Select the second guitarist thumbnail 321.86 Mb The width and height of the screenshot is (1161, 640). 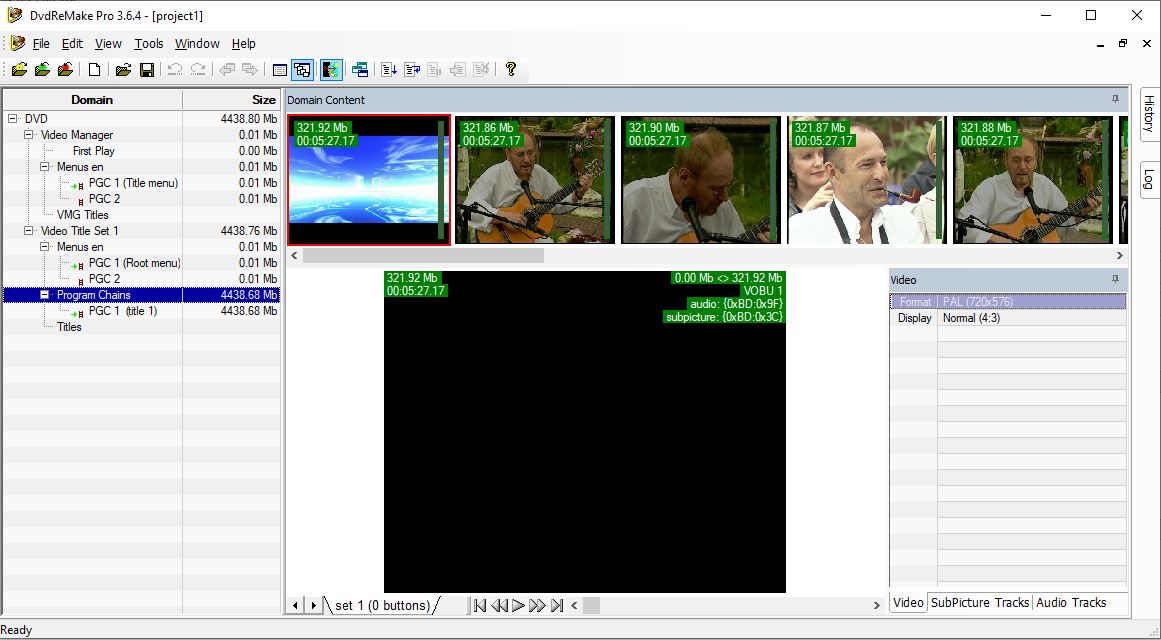(x=534, y=180)
